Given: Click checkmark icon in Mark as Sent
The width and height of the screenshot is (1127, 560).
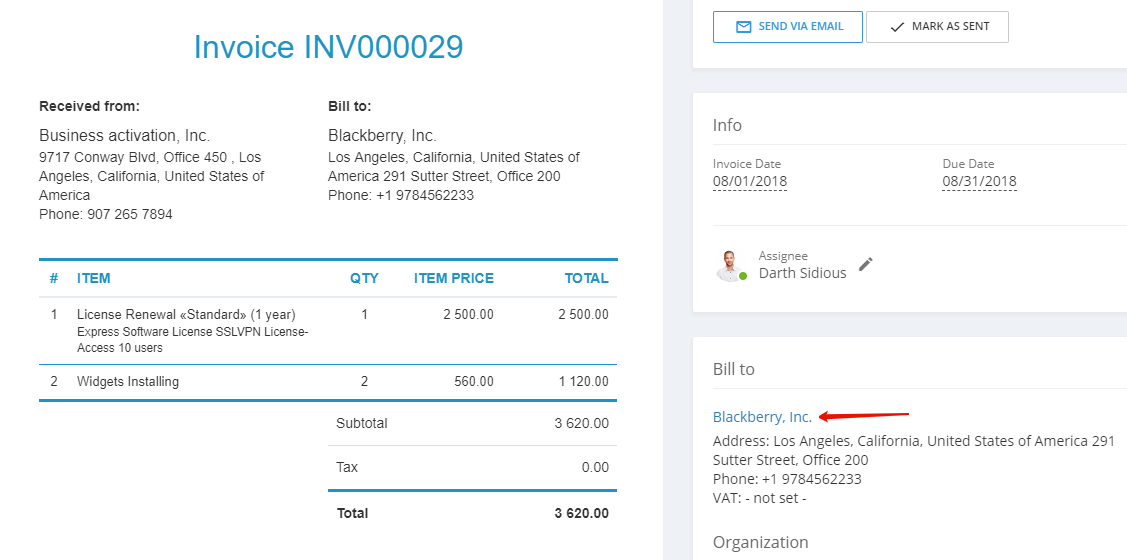Looking at the screenshot, I should tap(896, 27).
